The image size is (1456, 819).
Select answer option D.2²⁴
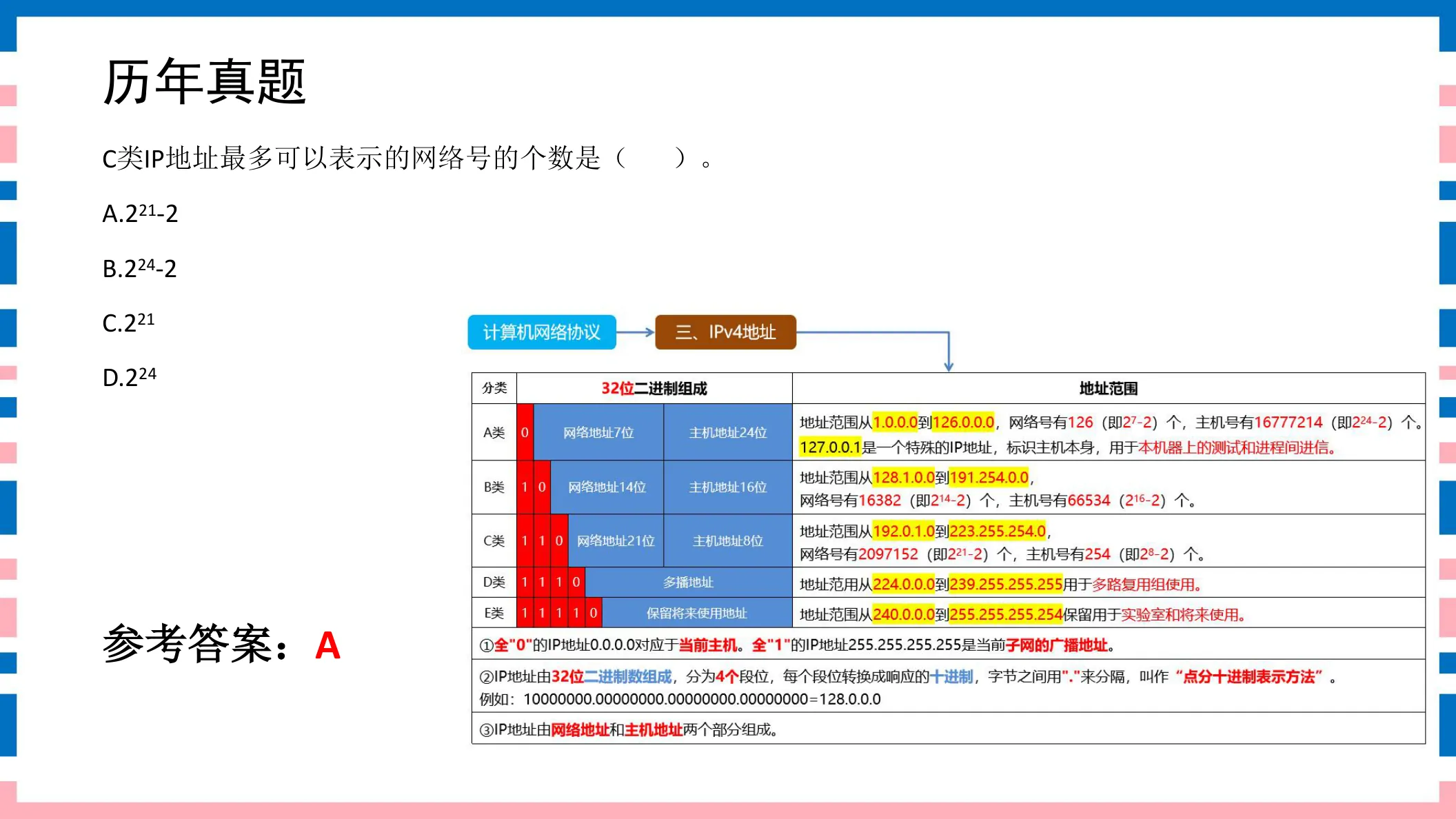(x=130, y=376)
